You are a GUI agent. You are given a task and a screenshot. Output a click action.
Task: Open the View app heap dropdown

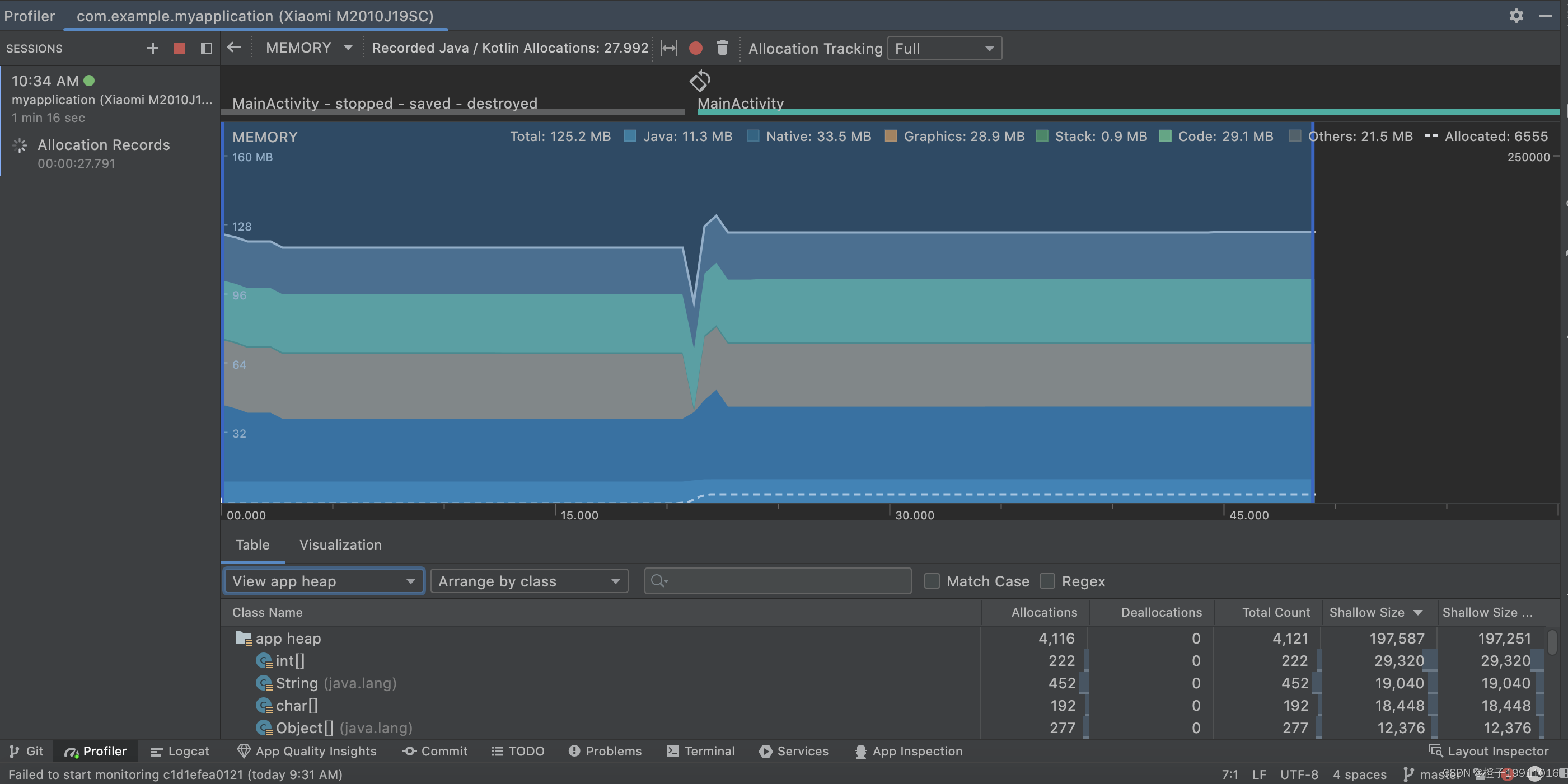pyautogui.click(x=324, y=581)
